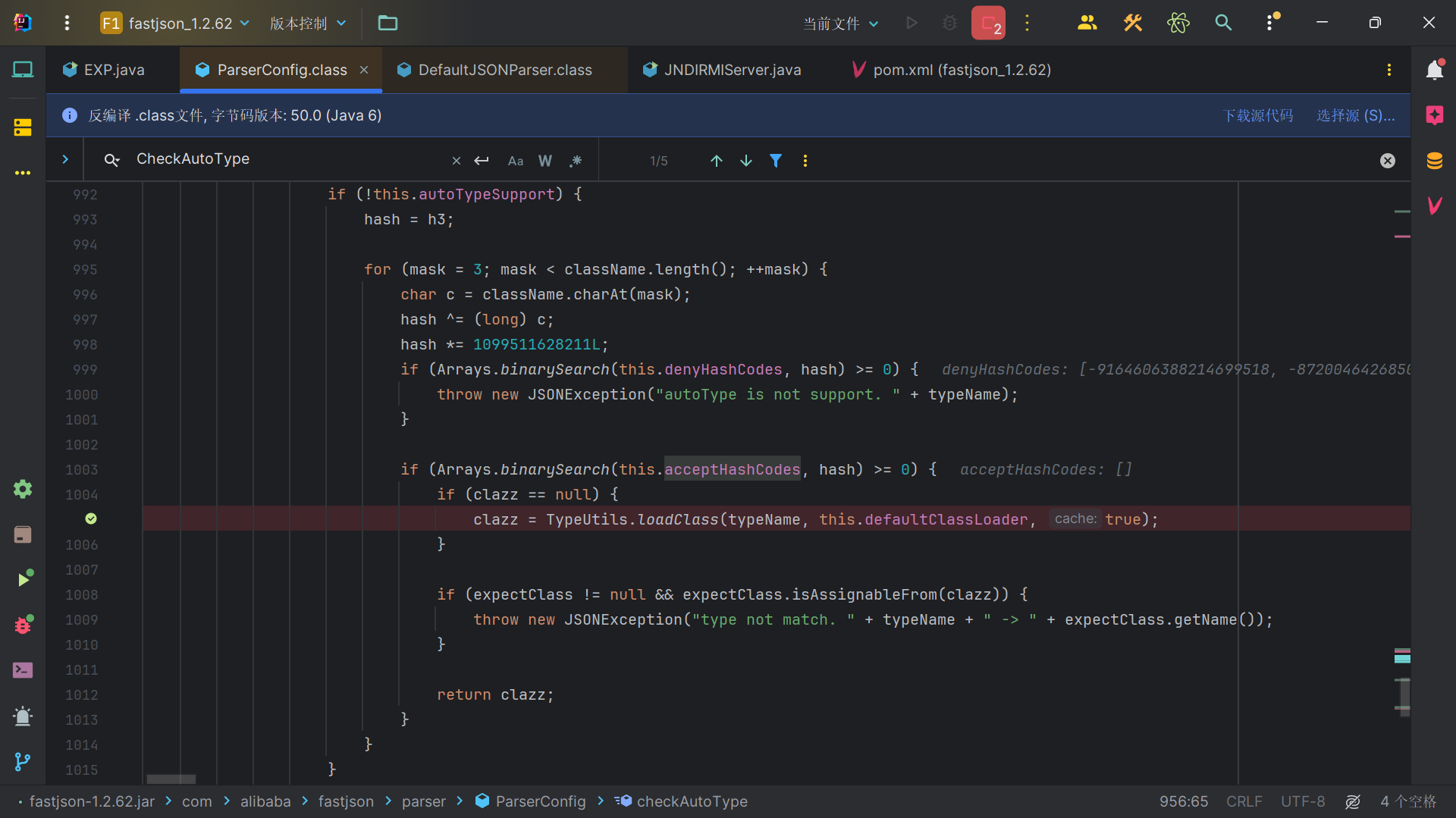Open Code With Me people icon
The image size is (1456, 818).
pos(1087,23)
